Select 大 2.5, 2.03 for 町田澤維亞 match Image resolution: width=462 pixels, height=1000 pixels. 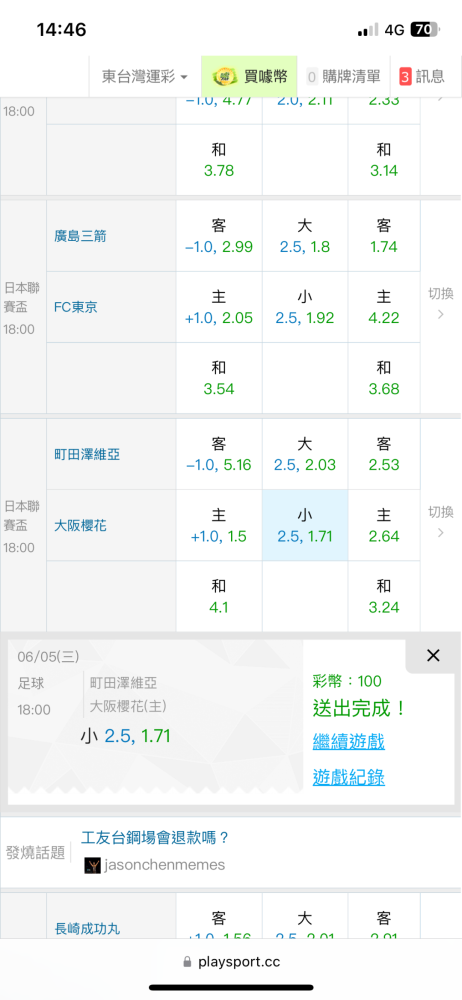305,453
